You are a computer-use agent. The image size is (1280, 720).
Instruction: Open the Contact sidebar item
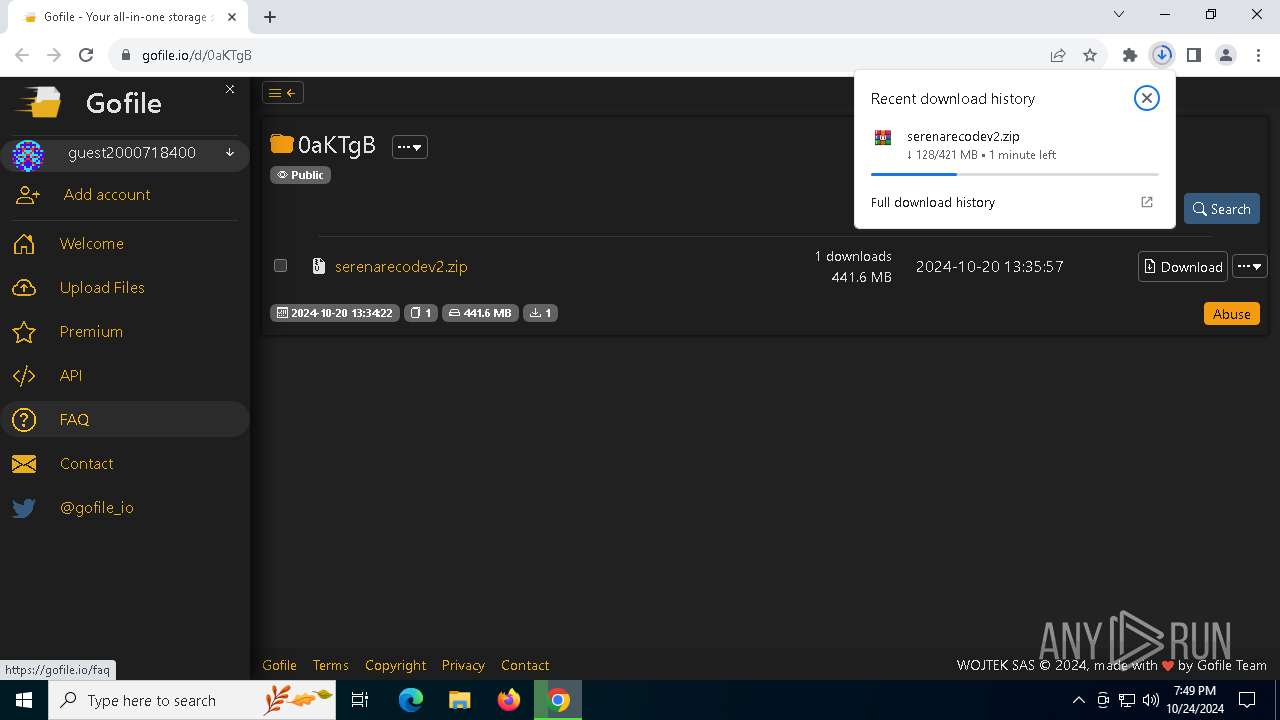click(x=86, y=464)
